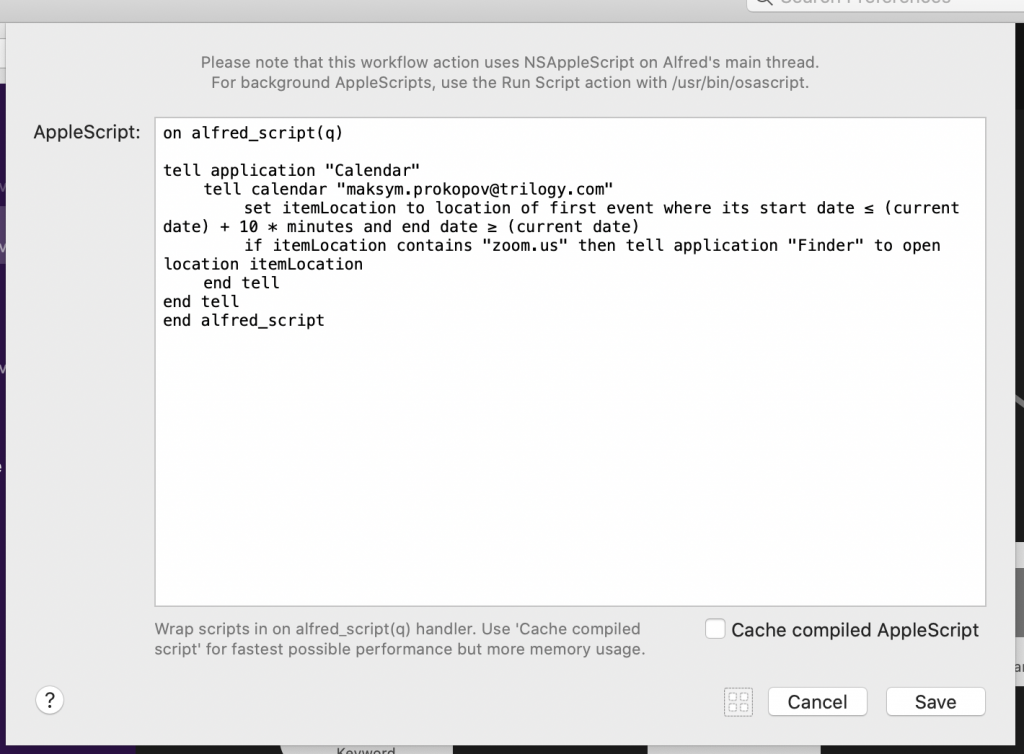Click inside the Search Preferences field
The width and height of the screenshot is (1024, 754).
tap(880, 3)
